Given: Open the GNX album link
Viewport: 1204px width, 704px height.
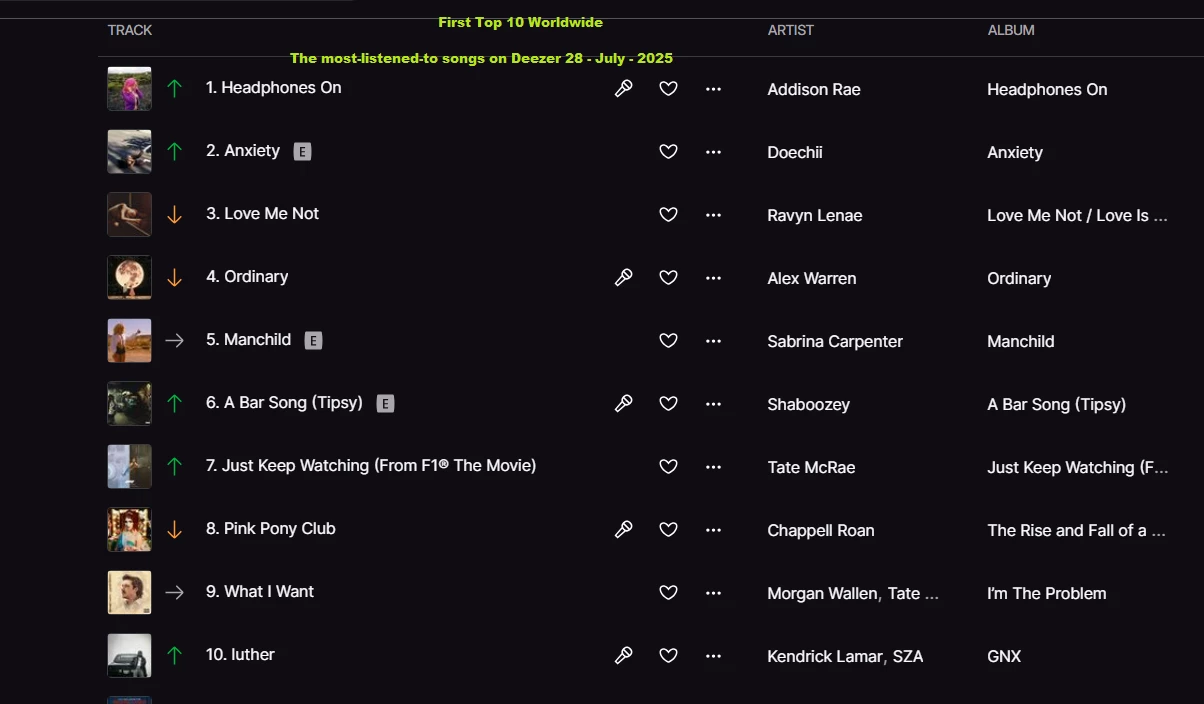Looking at the screenshot, I should 1004,656.
